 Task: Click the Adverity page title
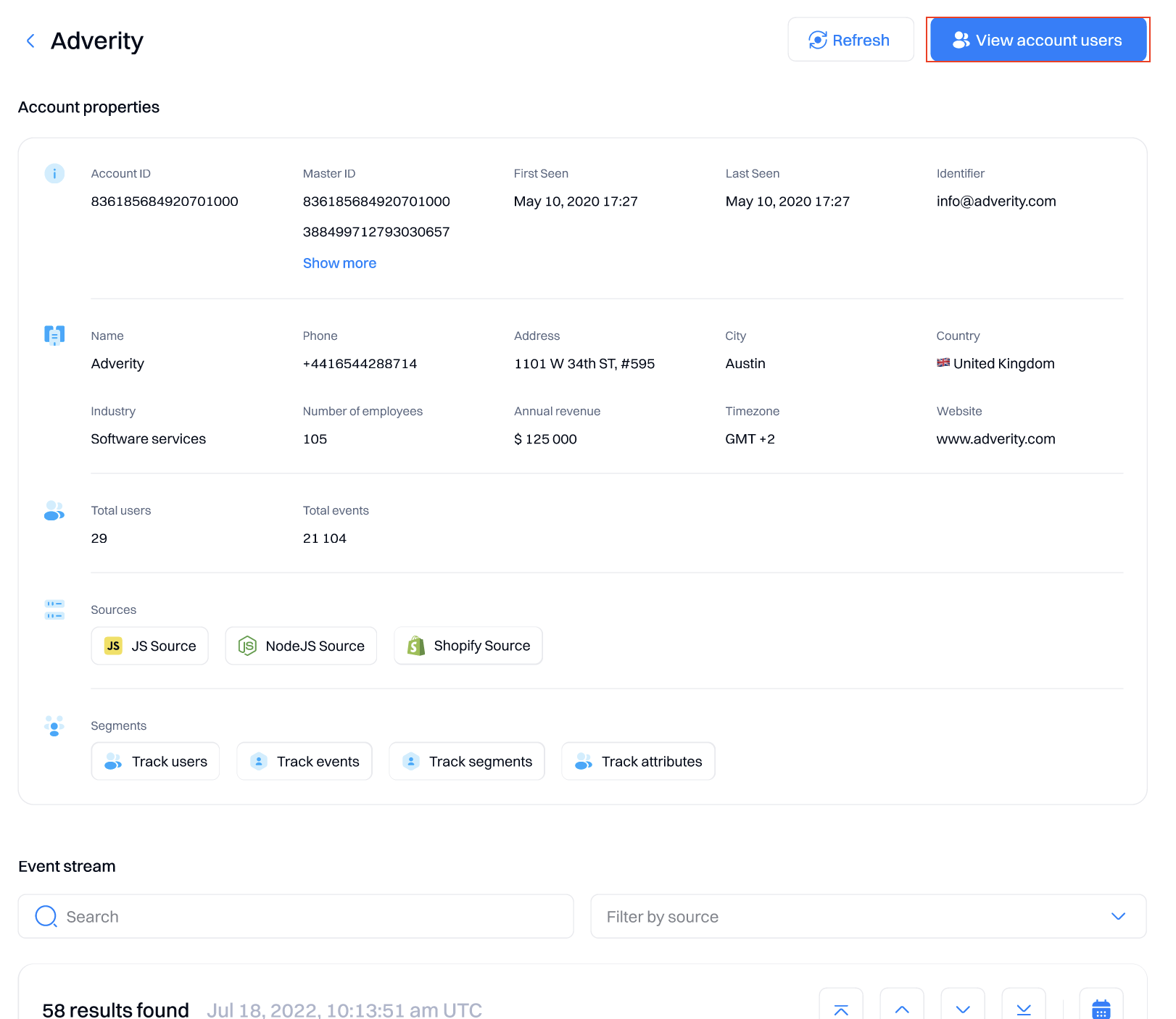97,41
